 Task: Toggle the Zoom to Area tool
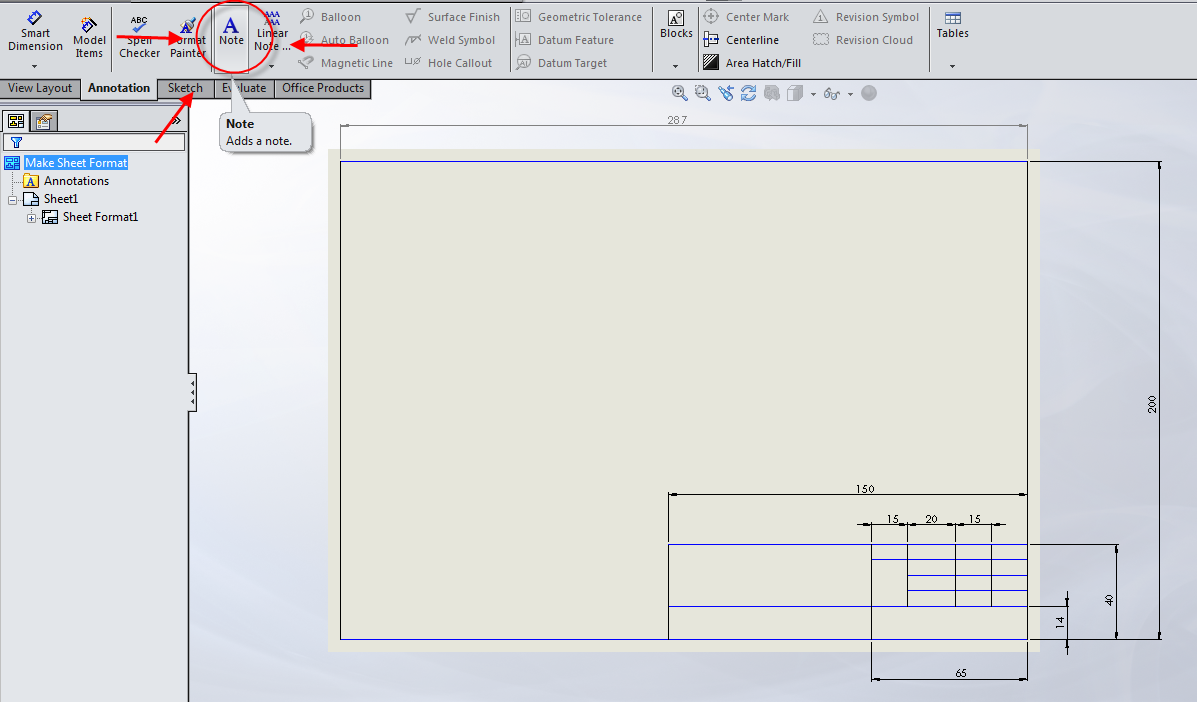702,92
